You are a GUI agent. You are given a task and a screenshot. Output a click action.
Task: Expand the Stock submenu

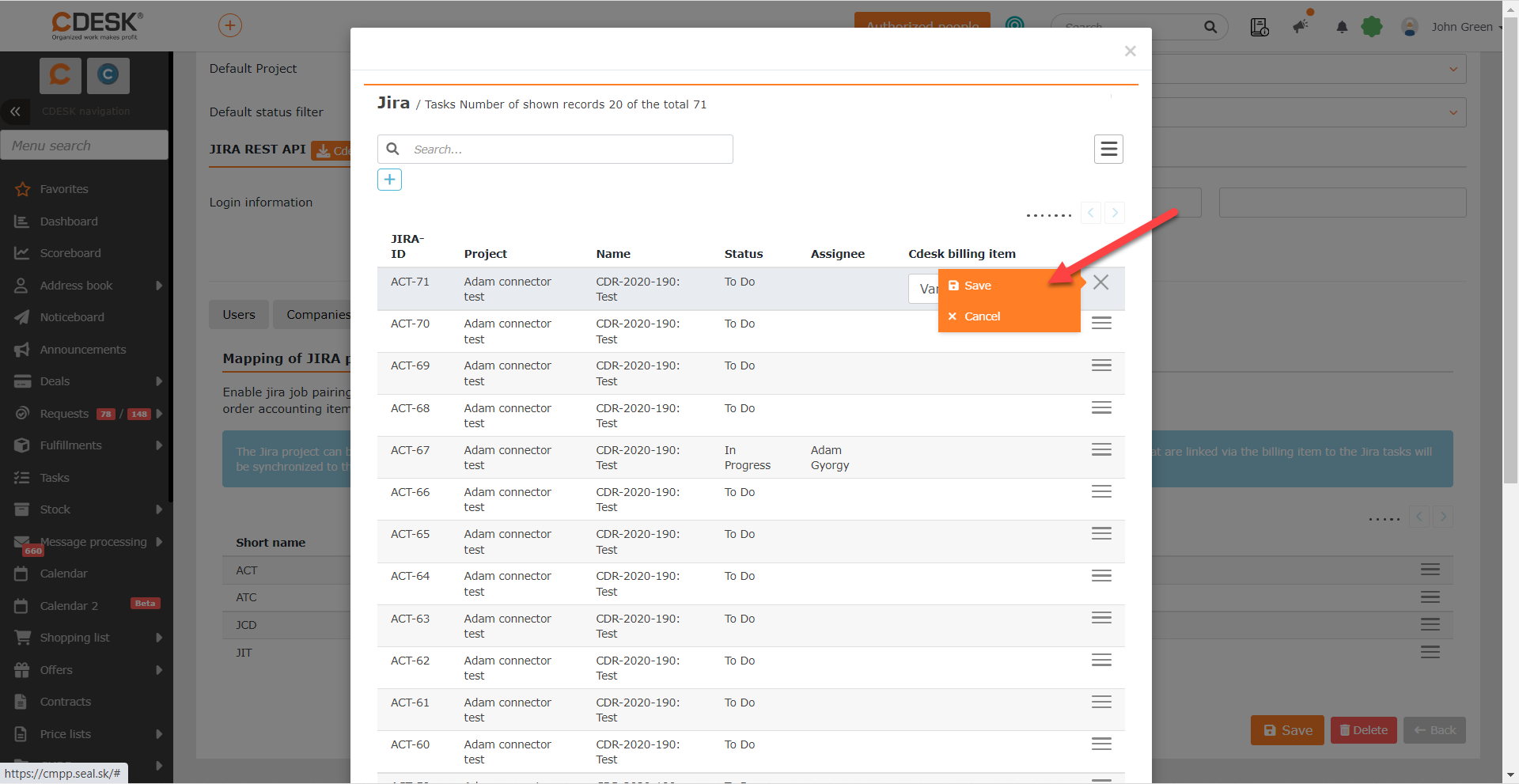click(159, 509)
